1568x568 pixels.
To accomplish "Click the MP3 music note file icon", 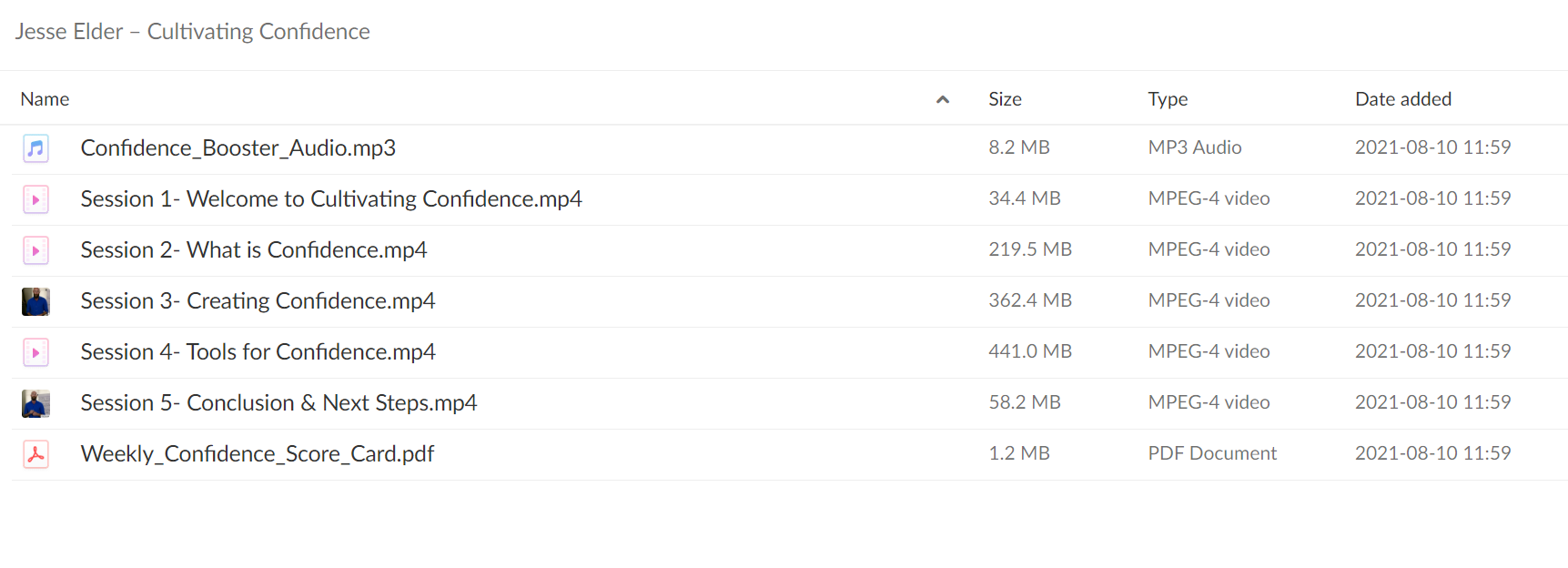I will 35,148.
